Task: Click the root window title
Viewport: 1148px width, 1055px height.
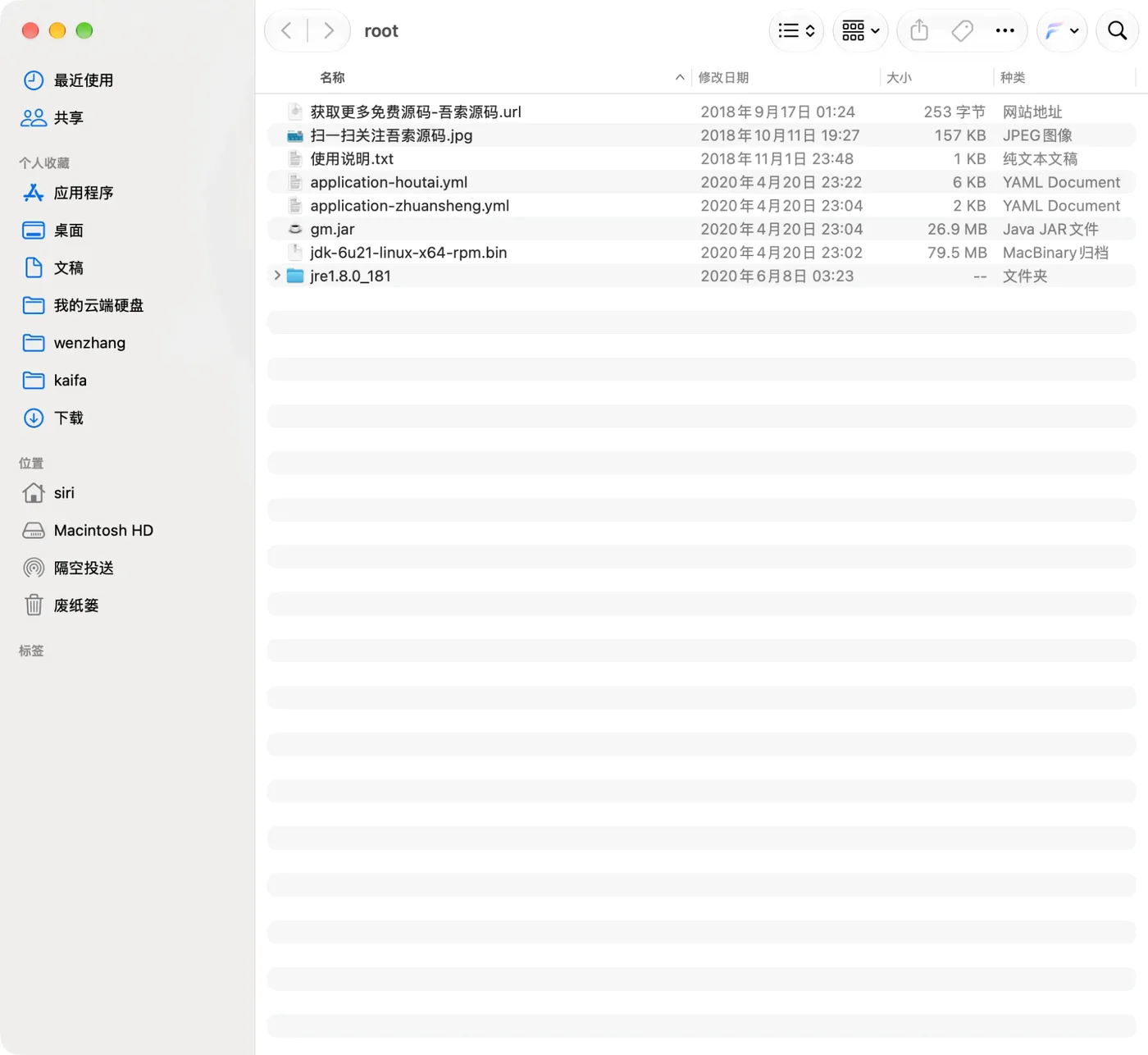Action: [x=381, y=31]
